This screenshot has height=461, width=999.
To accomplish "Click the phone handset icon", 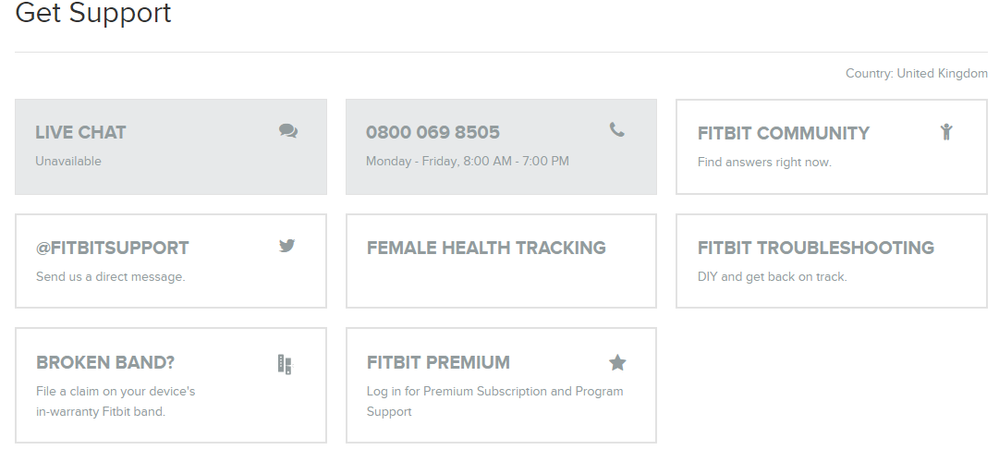I will 617,130.
